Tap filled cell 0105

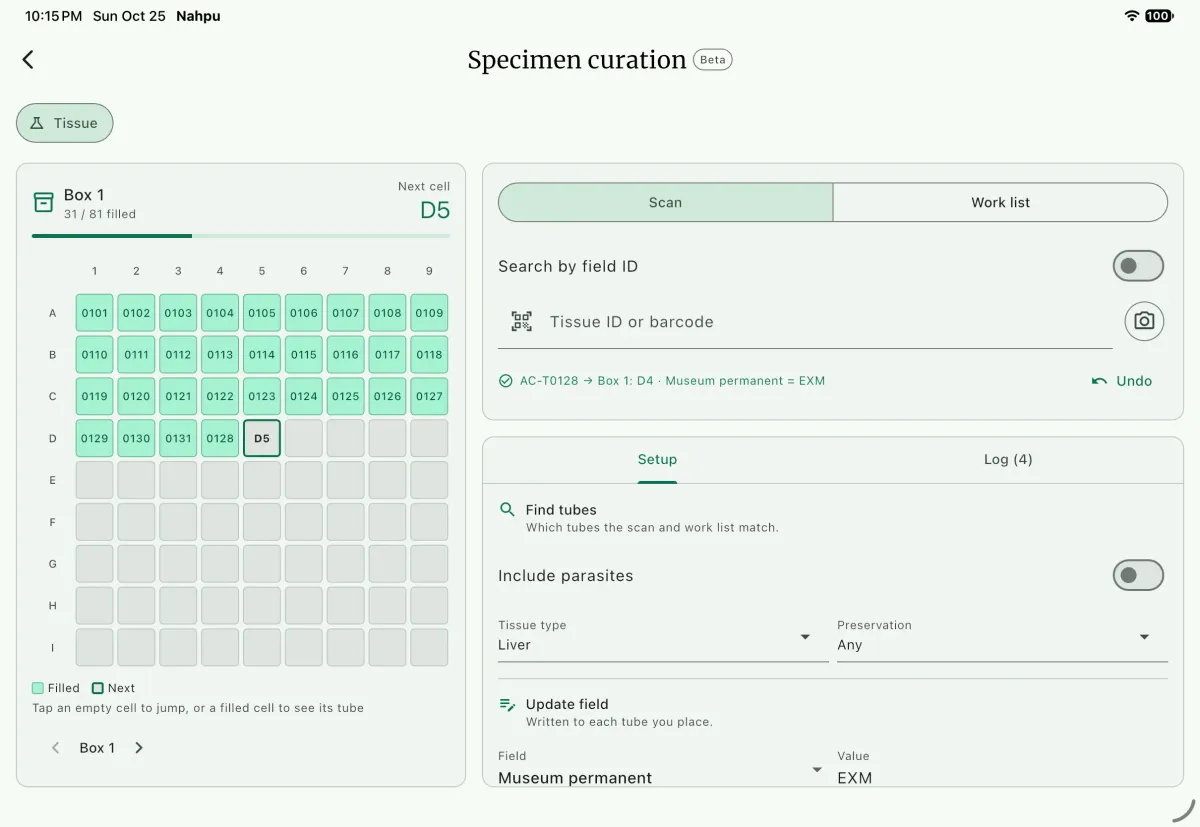click(262, 313)
